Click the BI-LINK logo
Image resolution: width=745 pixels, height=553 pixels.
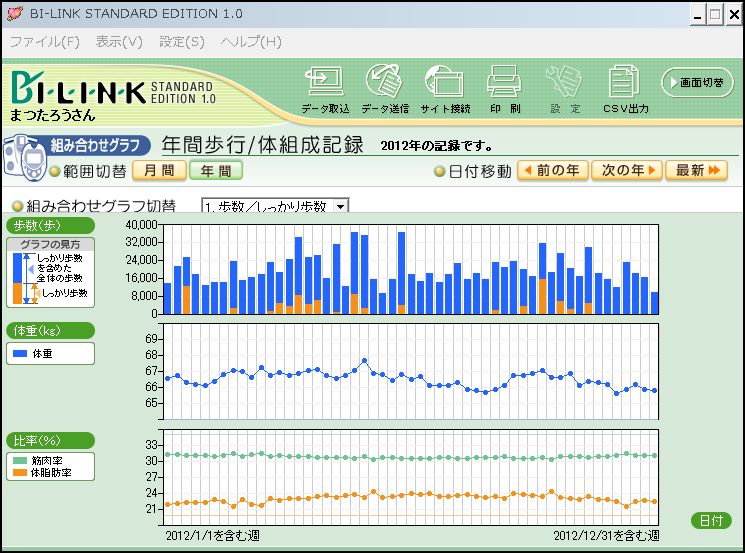pos(78,90)
